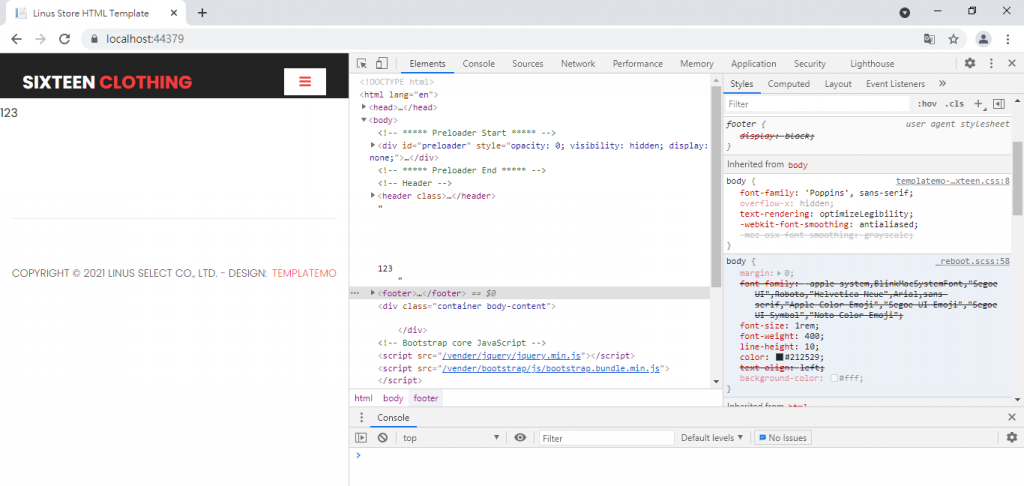This screenshot has height=486, width=1024.
Task: Open console settings gear icon
Action: tap(1012, 438)
